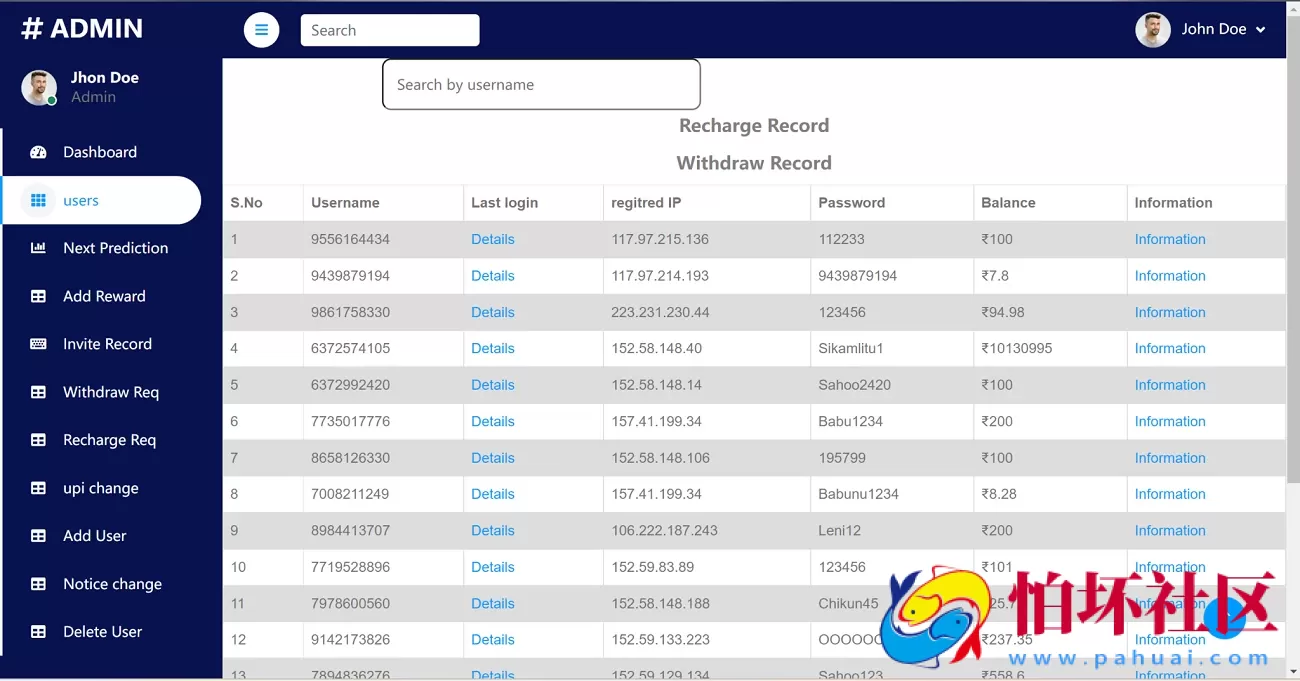Screen dimensions: 1300x681
Task: Click the users grid icon in sidebar
Action: click(38, 200)
